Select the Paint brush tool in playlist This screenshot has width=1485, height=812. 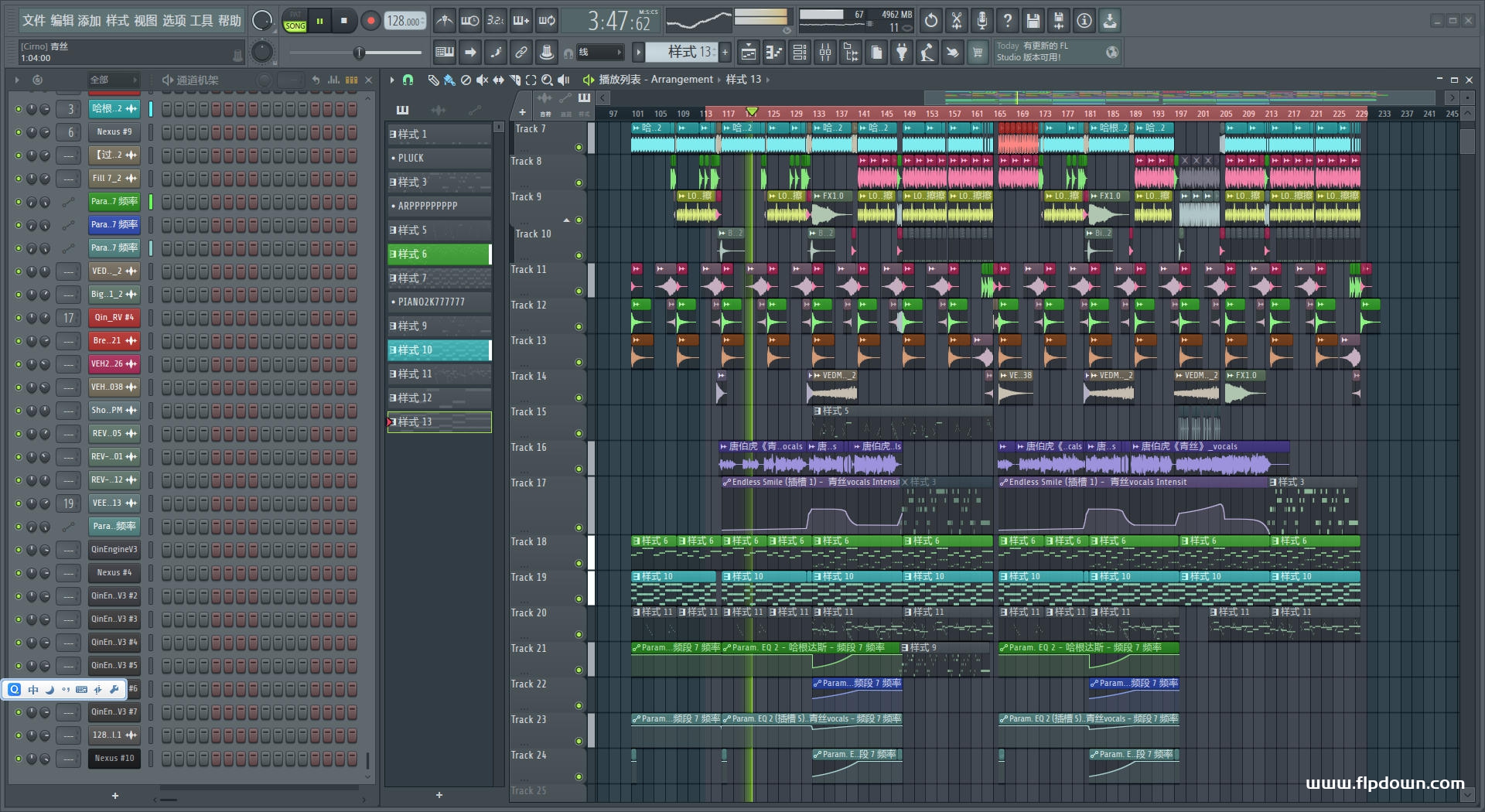[449, 80]
